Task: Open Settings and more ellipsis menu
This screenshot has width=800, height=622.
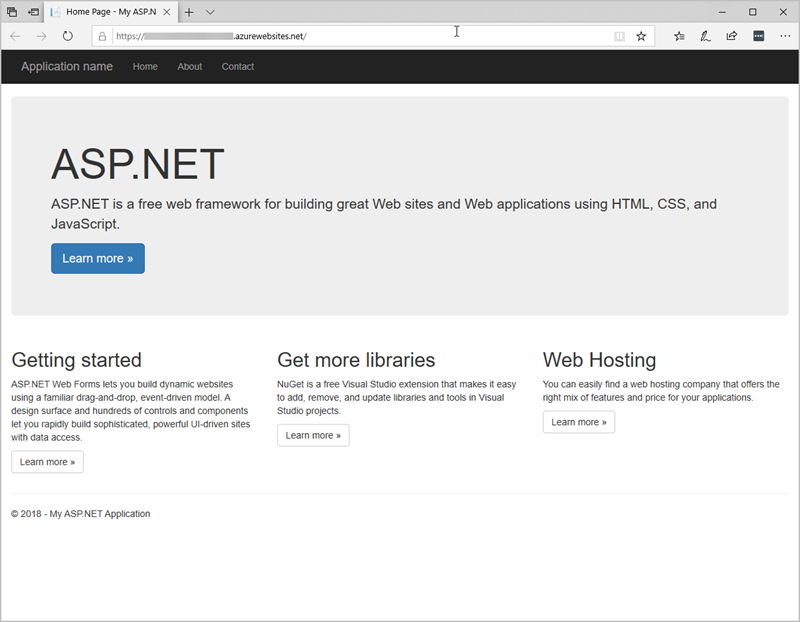Action: 785,36
